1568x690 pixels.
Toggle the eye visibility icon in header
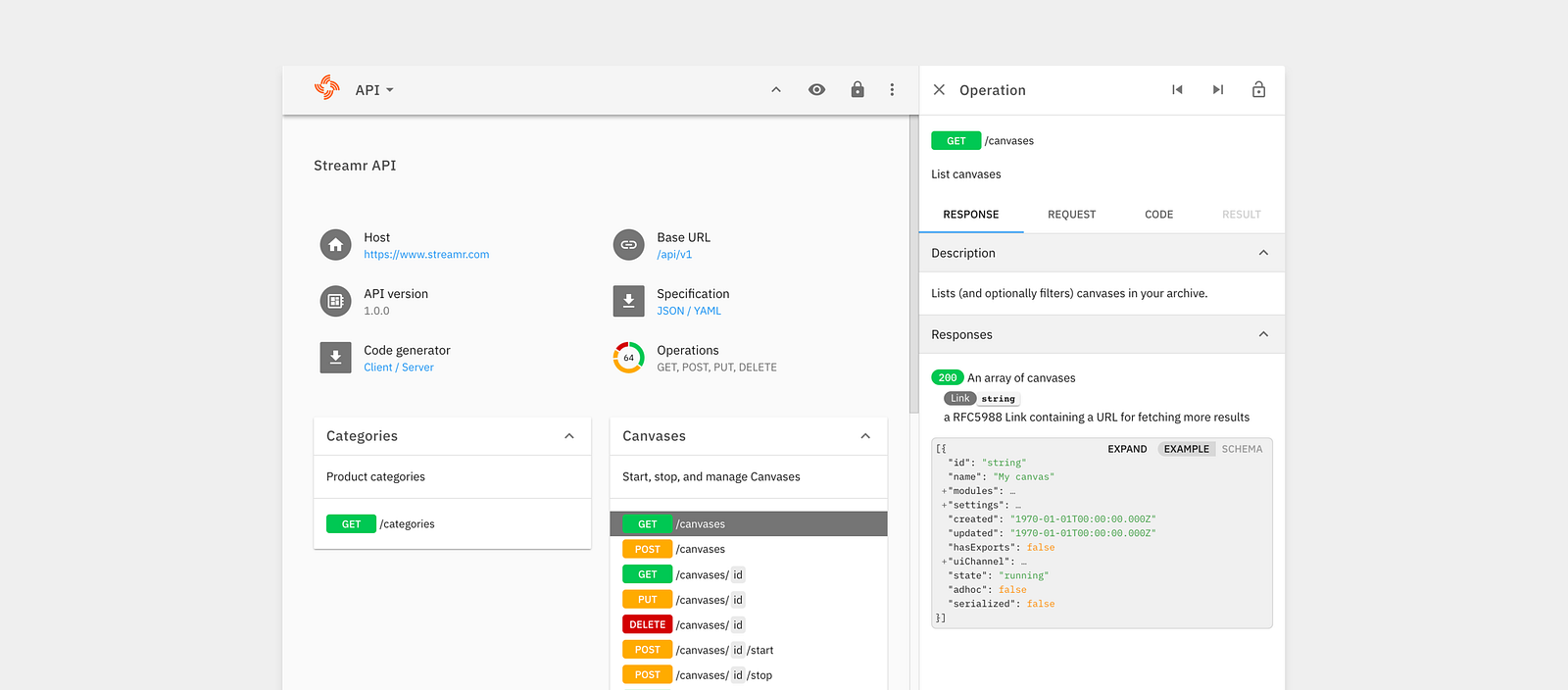[x=816, y=90]
